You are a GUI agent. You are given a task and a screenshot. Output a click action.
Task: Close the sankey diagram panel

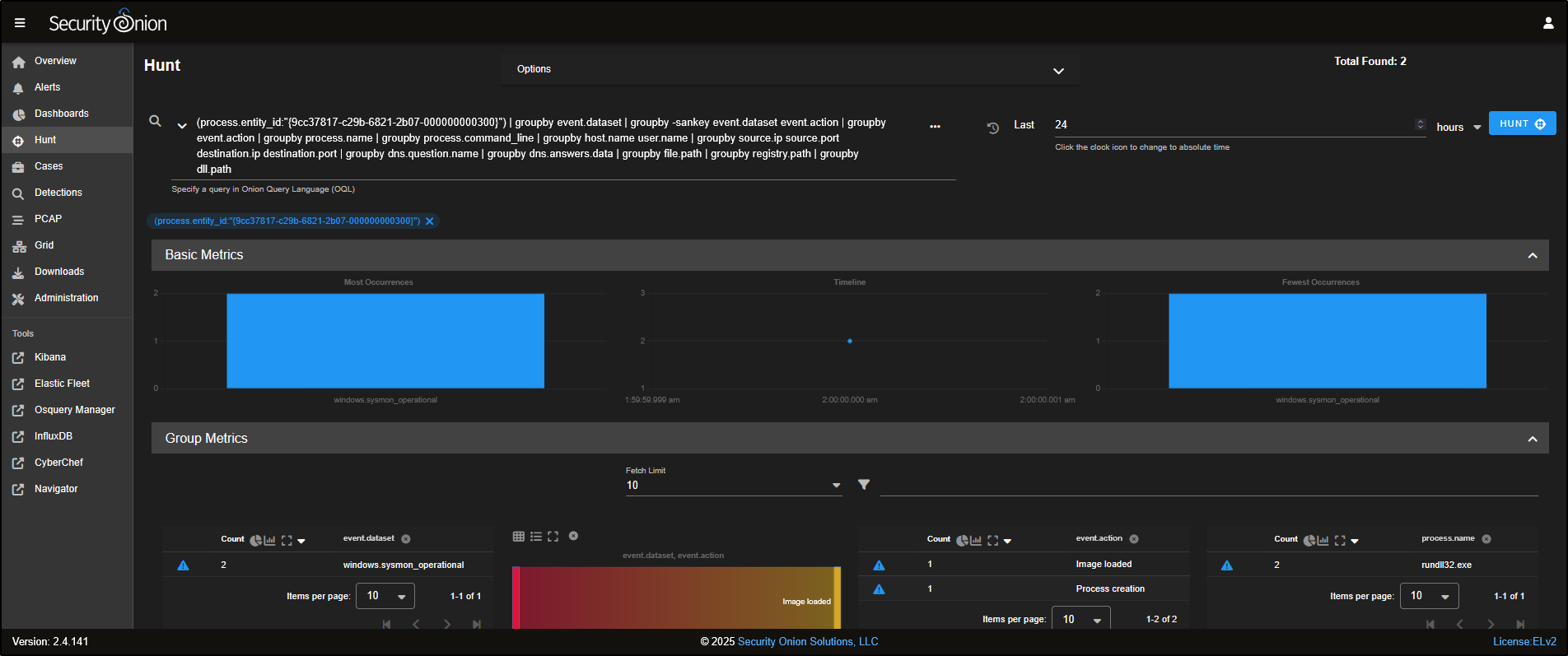(573, 536)
